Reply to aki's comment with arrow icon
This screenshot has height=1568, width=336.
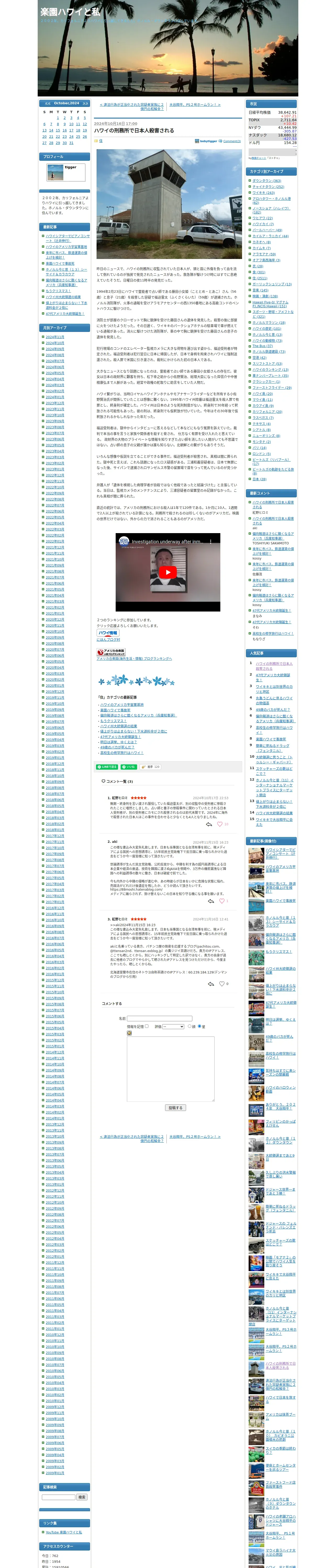pyautogui.click(x=211, y=901)
